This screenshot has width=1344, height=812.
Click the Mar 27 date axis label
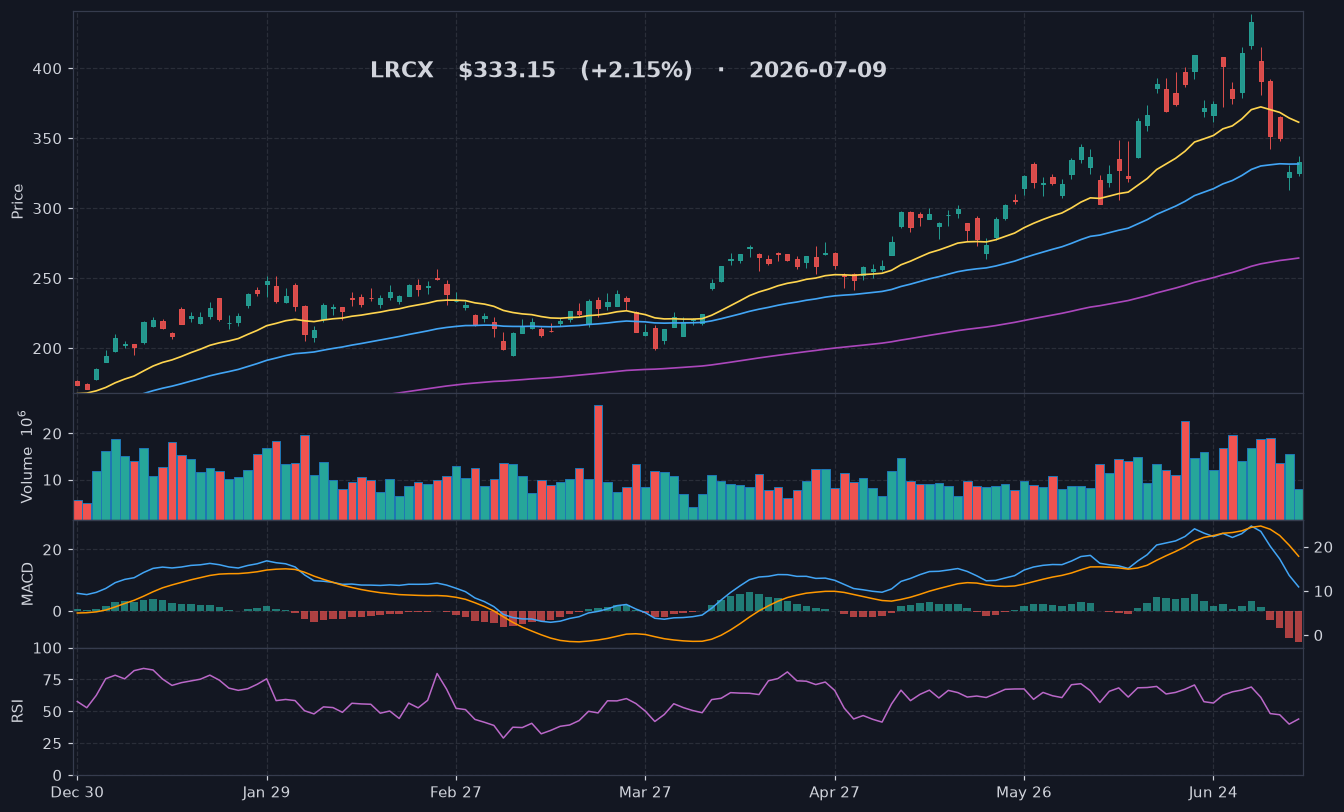pos(645,792)
